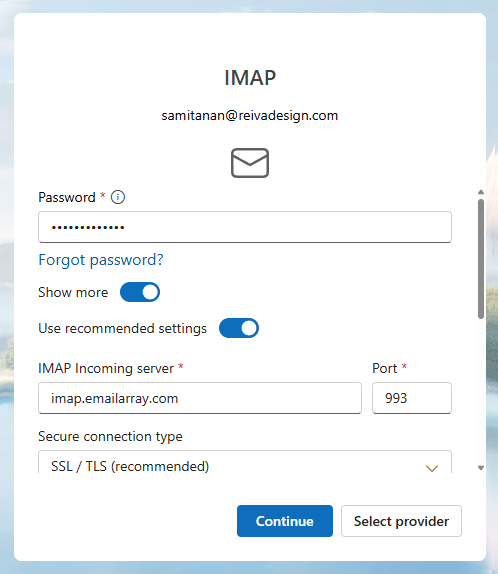Screen dimensions: 498x574
Task: Click the vertical scrollbar thumb
Action: coord(481,259)
